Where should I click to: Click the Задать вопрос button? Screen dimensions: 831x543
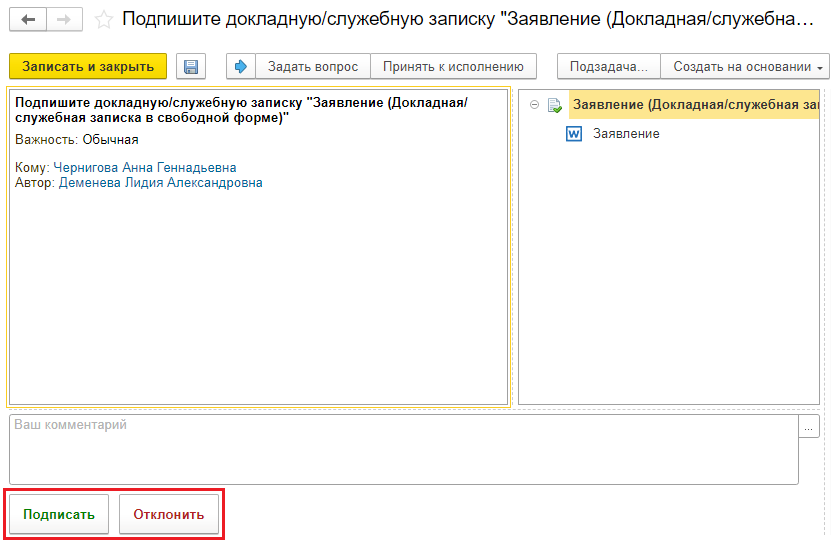(312, 67)
